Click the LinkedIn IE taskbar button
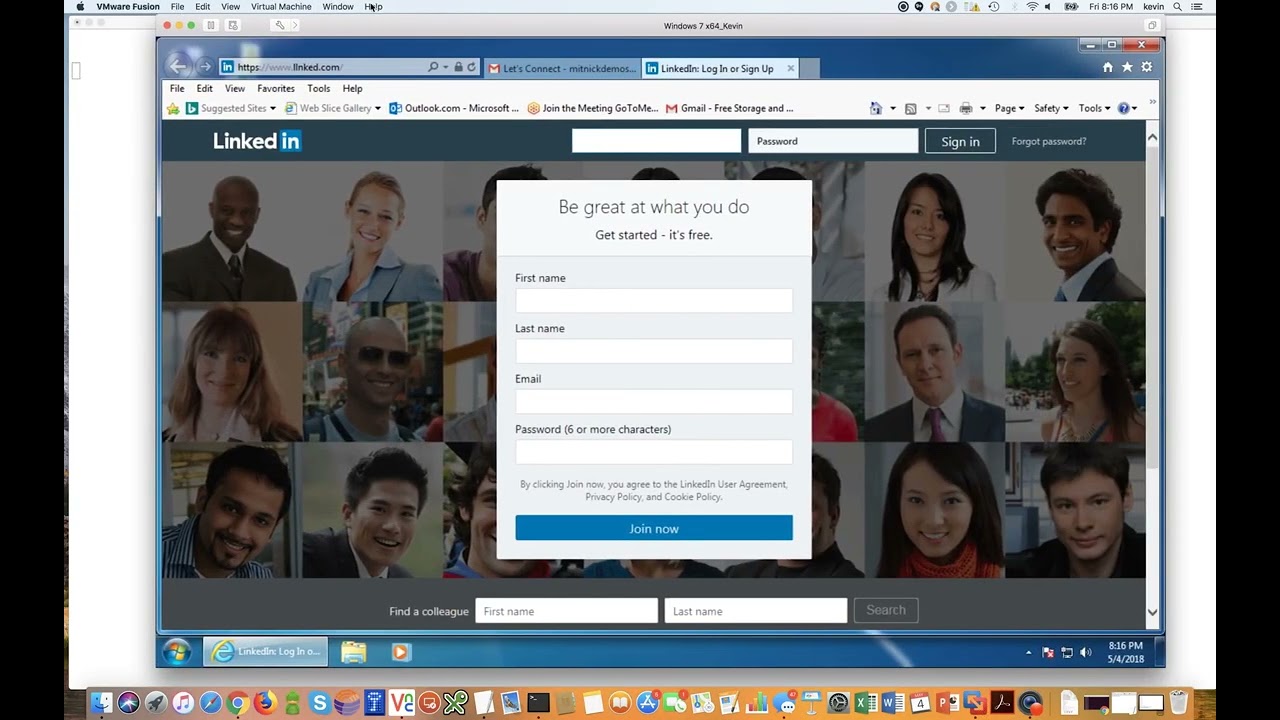Viewport: 1280px width, 720px height. click(x=265, y=652)
